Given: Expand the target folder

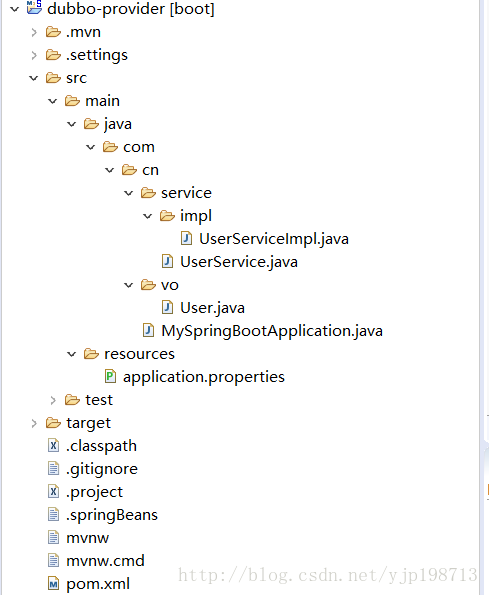Looking at the screenshot, I should tap(34, 423).
